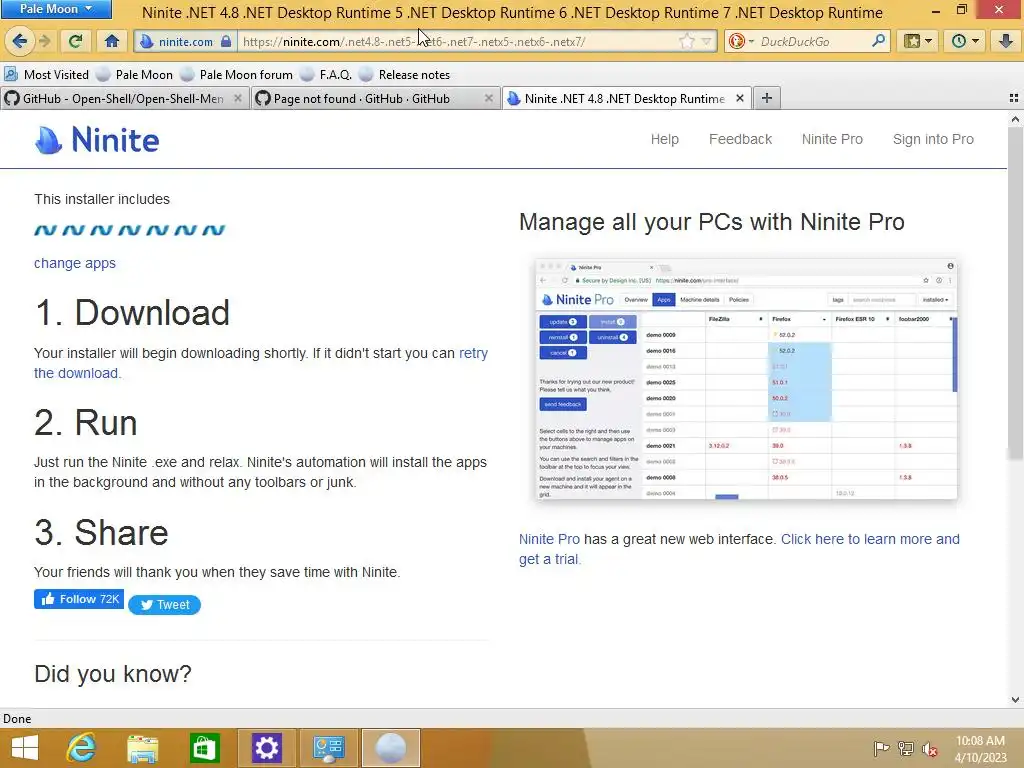Screen dimensions: 1024x768
Task: Click the change apps link
Action: (75, 263)
